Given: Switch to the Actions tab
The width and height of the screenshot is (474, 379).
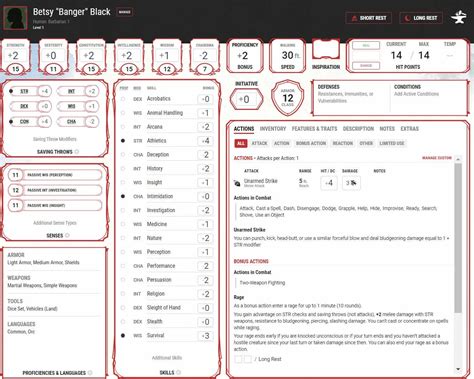Looking at the screenshot, I should tap(244, 129).
